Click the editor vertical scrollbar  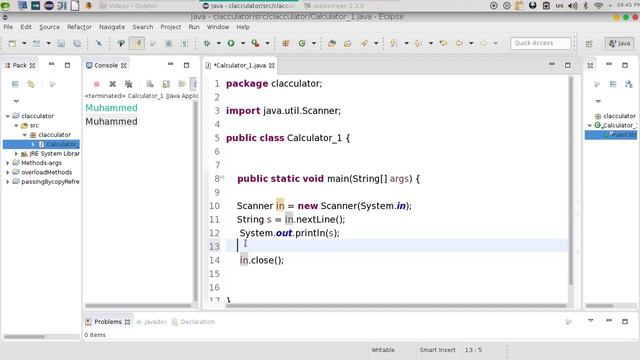tap(571, 180)
